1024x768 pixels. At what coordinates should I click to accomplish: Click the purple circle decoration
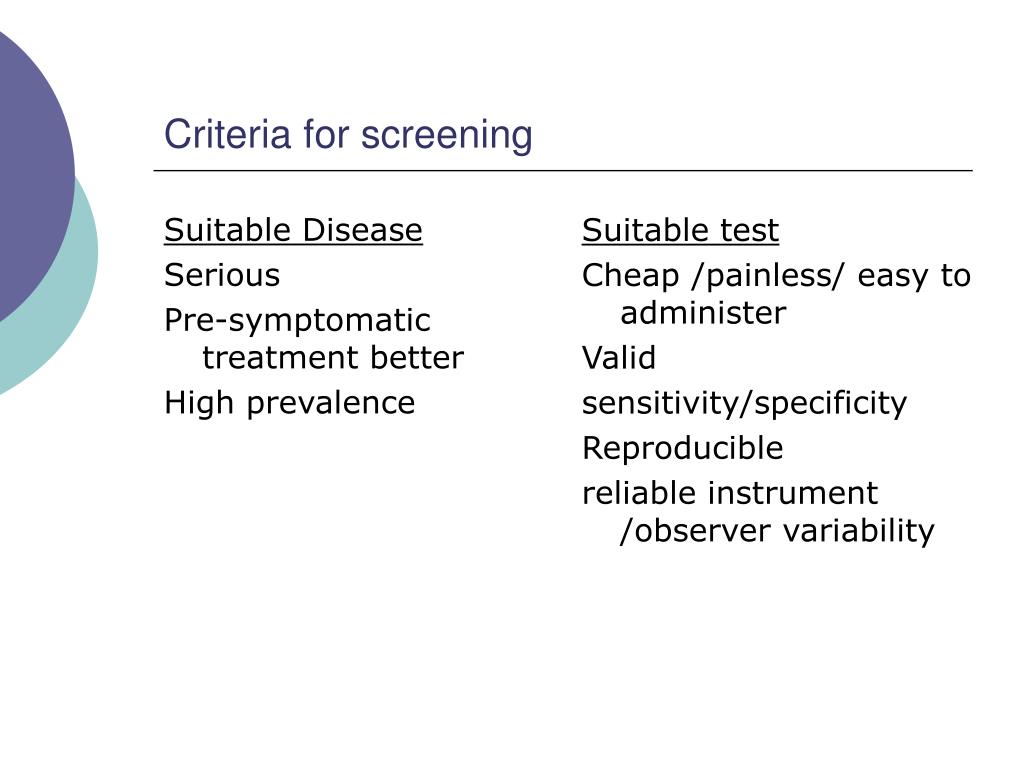point(29,173)
